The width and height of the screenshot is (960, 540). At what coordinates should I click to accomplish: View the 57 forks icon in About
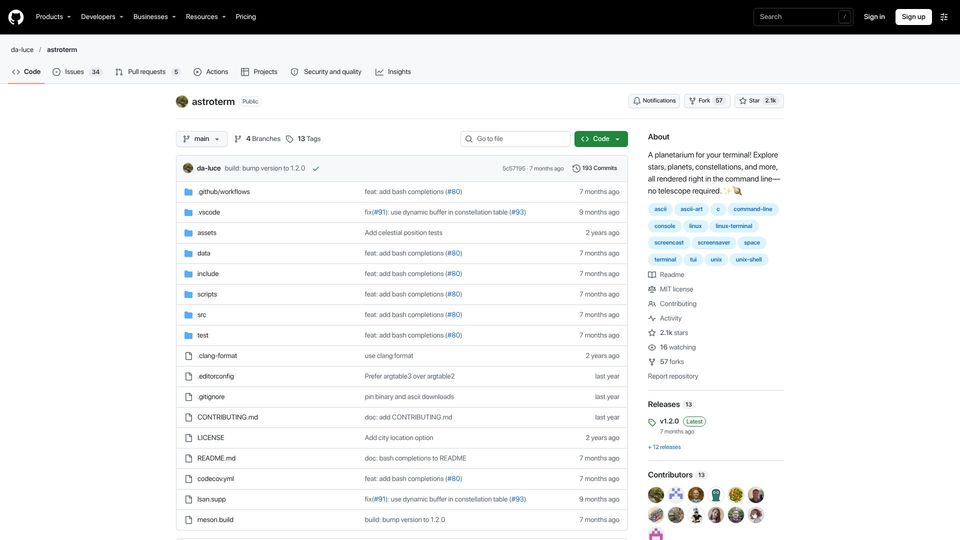652,362
